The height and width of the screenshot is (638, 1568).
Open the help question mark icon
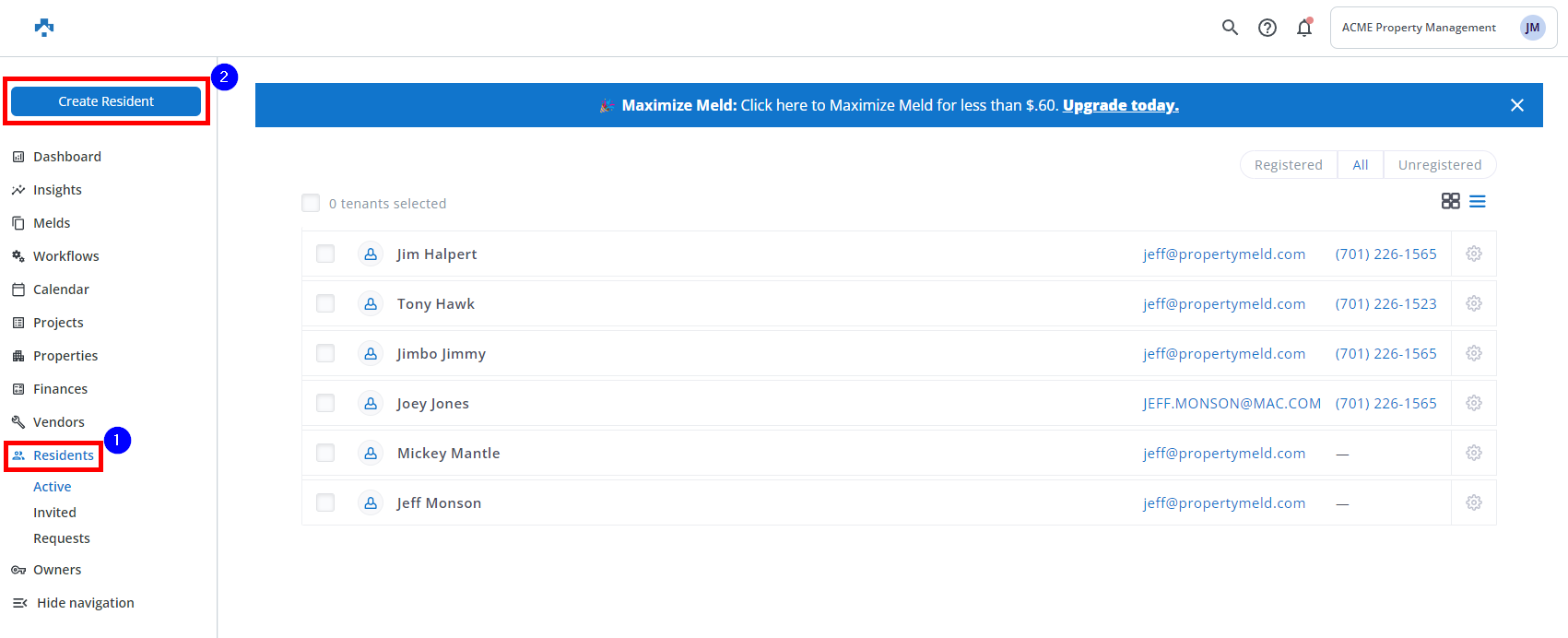pos(1267,28)
